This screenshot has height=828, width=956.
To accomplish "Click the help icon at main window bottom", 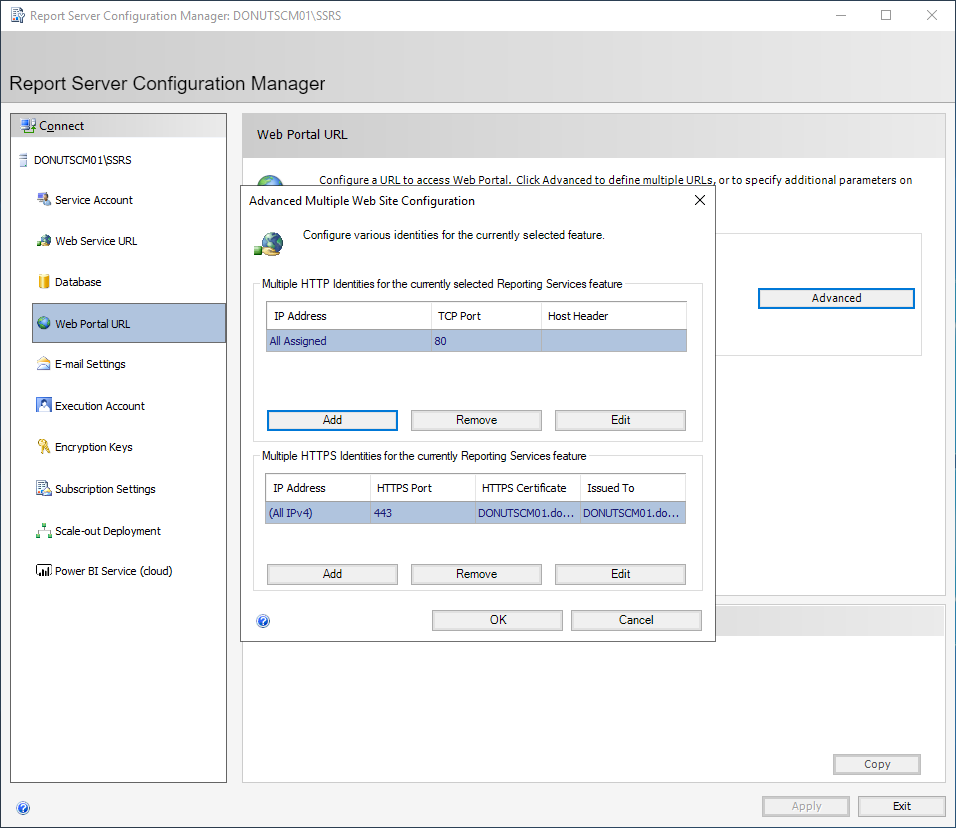I will tap(23, 808).
